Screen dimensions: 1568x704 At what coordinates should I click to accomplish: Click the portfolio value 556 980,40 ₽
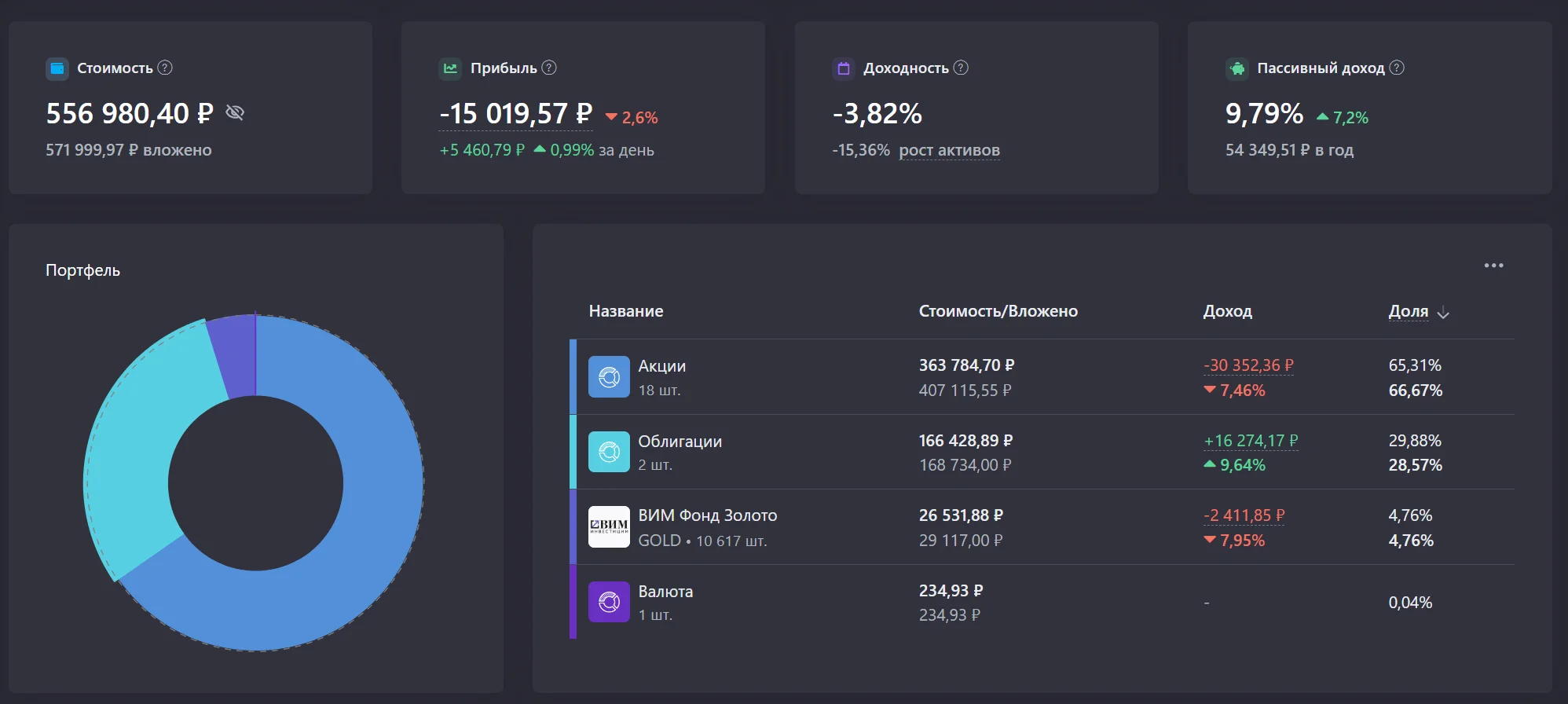[130, 114]
